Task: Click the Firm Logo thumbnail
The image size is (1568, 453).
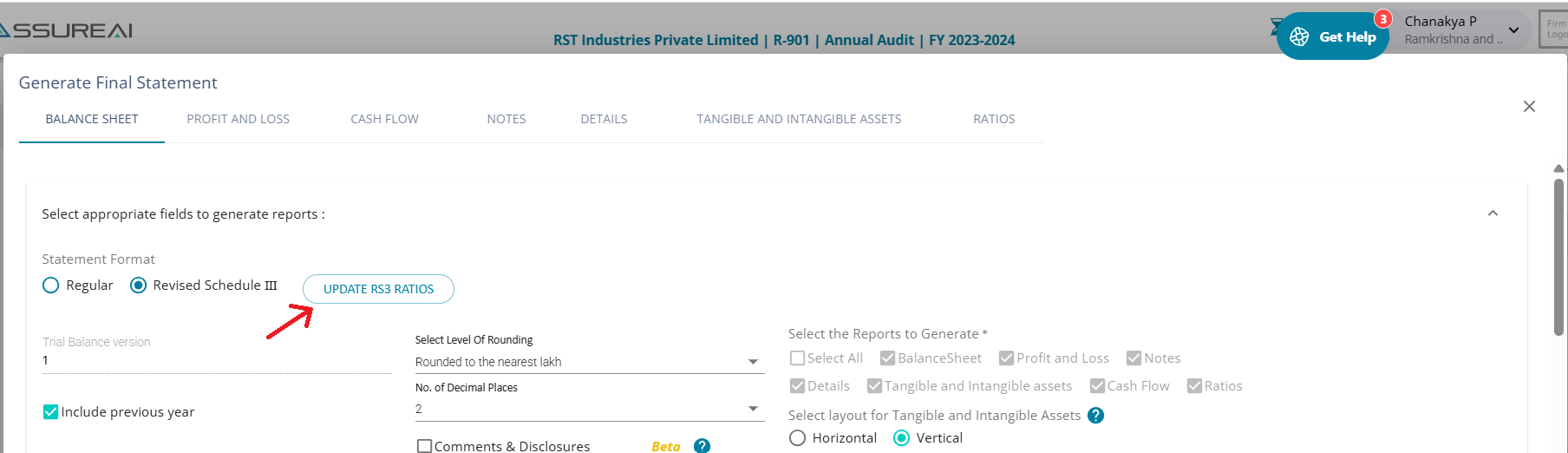Action: [x=1555, y=30]
